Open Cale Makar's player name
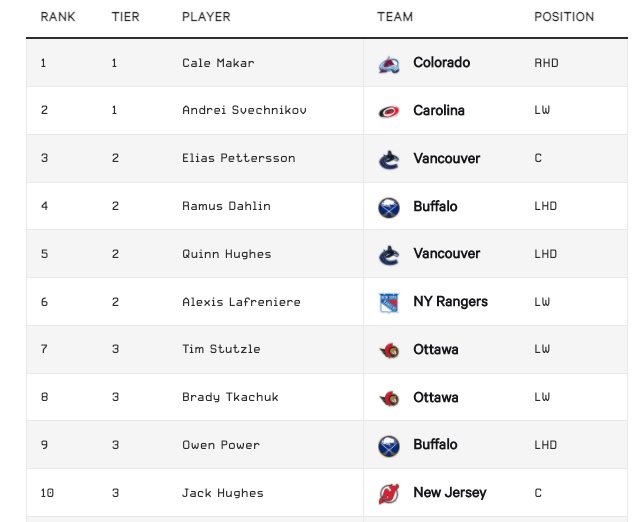This screenshot has width=642, height=522. click(218, 63)
